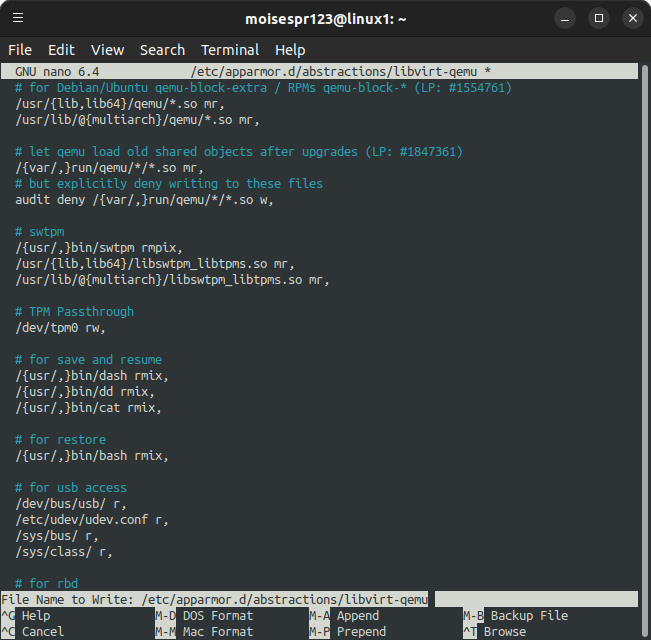This screenshot has width=651, height=640.
Task: Open the Edit menu
Action: point(61,50)
